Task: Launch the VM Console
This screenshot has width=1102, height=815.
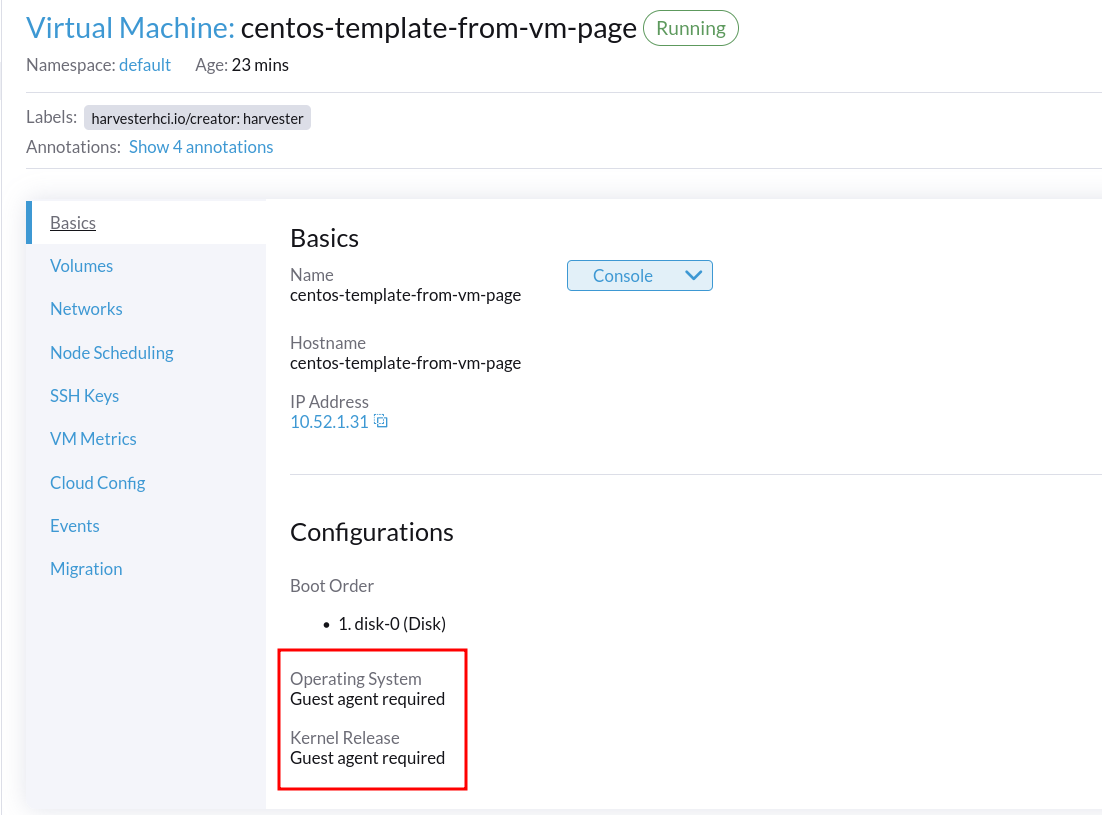Action: tap(622, 275)
